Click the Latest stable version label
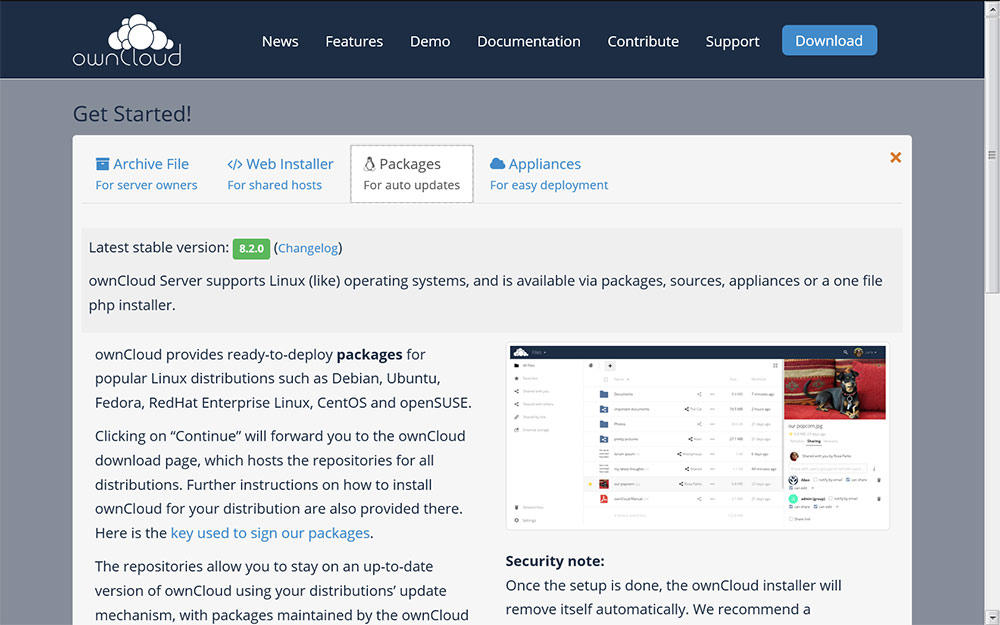 pyautogui.click(x=159, y=247)
